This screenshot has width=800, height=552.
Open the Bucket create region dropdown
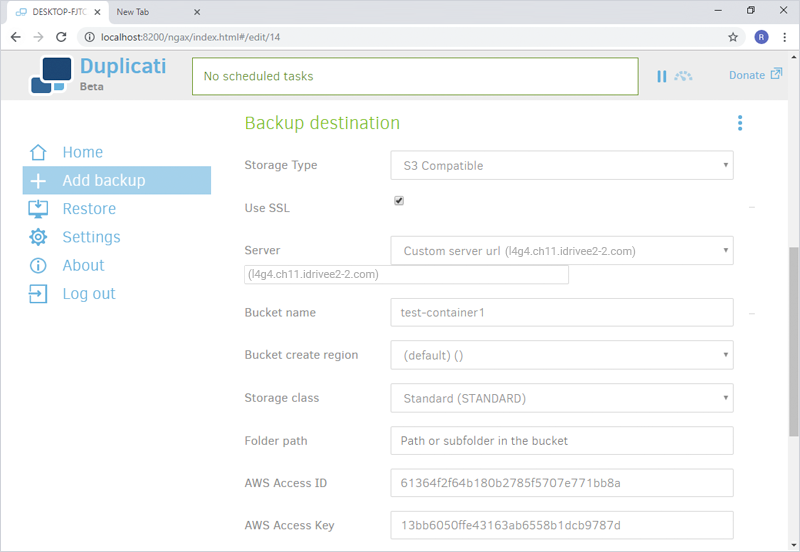pyautogui.click(x=562, y=355)
